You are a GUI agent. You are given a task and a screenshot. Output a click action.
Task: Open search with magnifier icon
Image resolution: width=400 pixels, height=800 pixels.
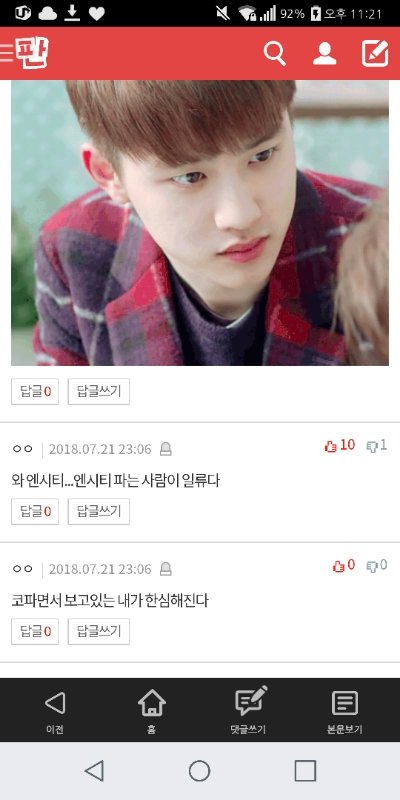(274, 54)
